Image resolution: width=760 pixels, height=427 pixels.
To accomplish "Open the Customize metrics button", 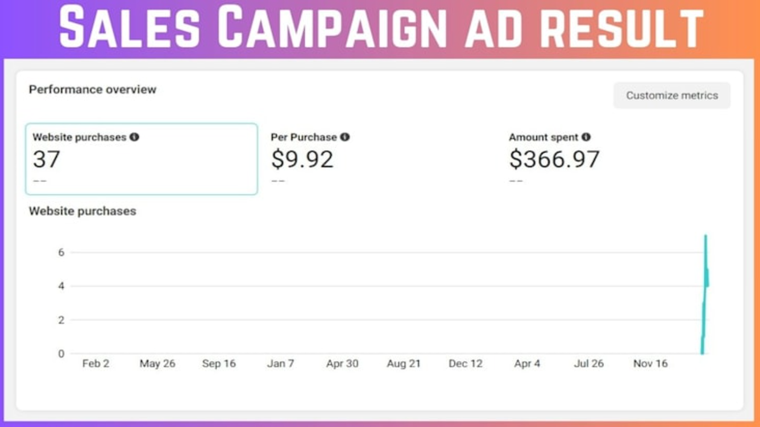I will [x=672, y=96].
